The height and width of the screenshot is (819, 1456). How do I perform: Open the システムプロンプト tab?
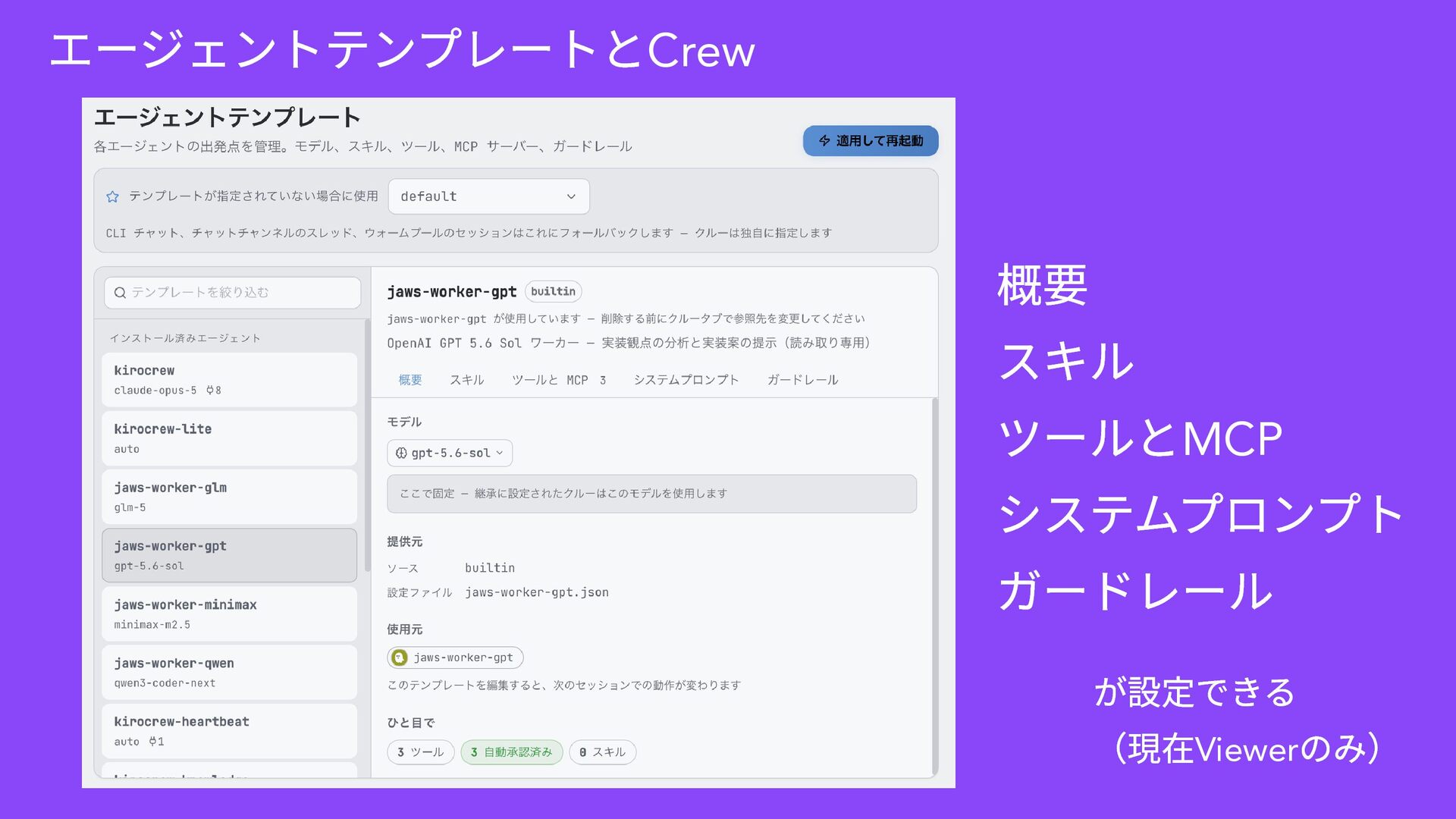pos(686,380)
